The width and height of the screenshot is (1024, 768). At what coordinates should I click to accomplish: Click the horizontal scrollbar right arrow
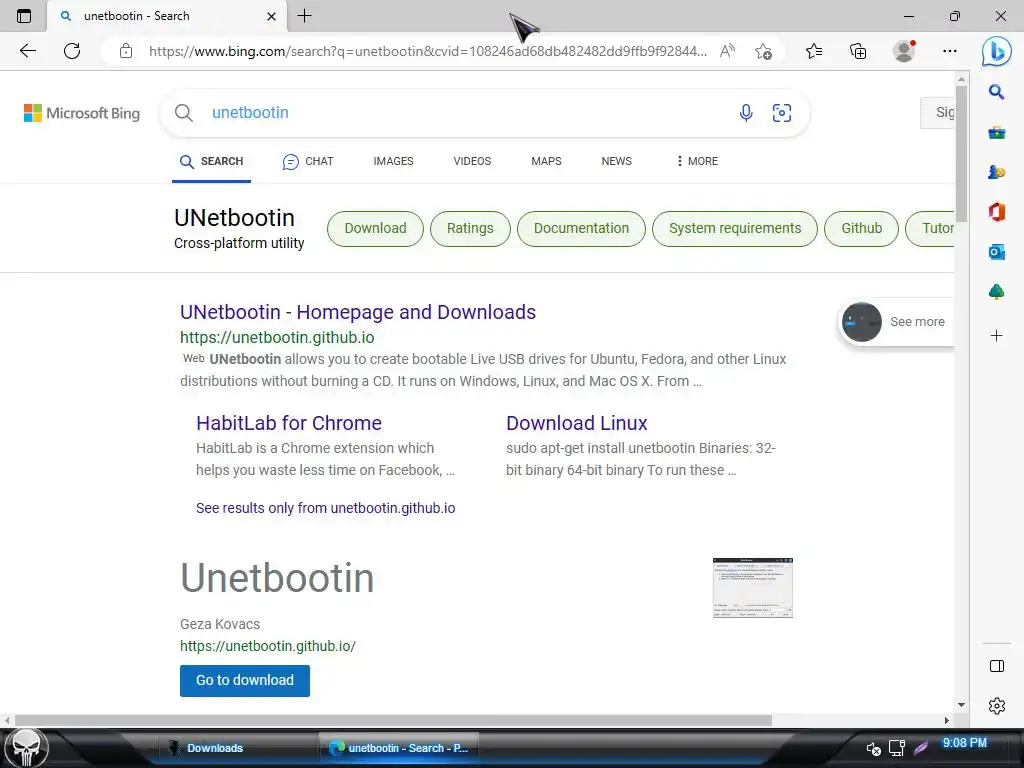(x=947, y=720)
